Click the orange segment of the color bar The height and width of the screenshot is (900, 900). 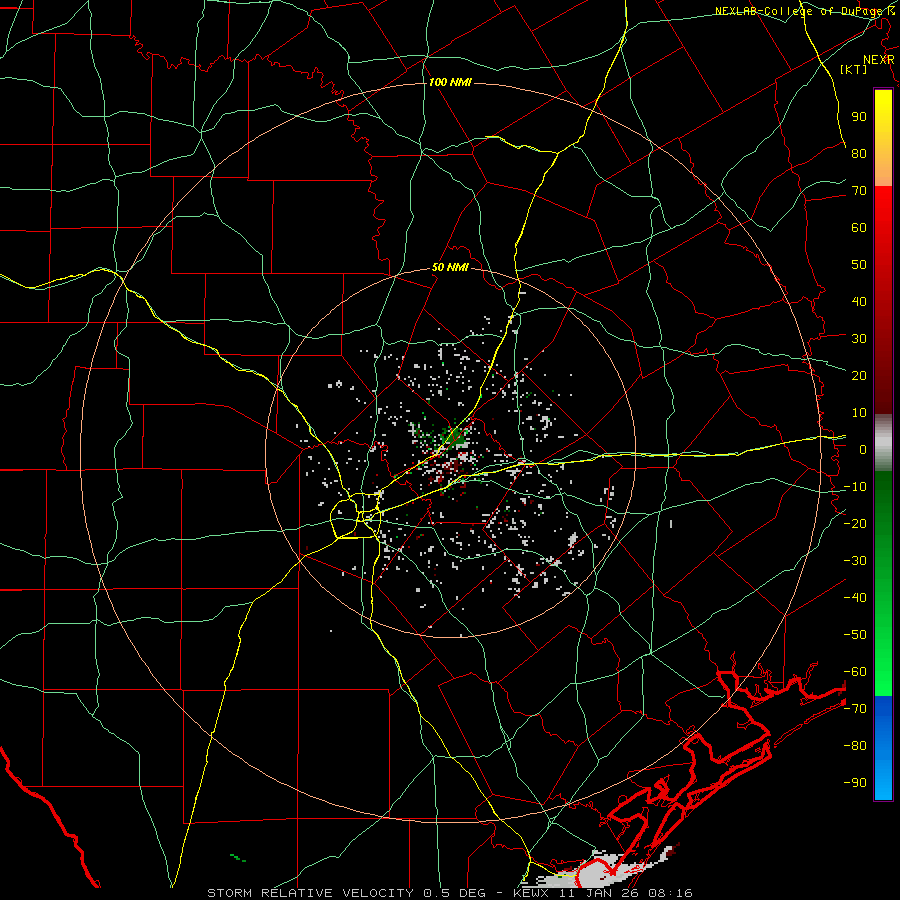pyautogui.click(x=883, y=166)
